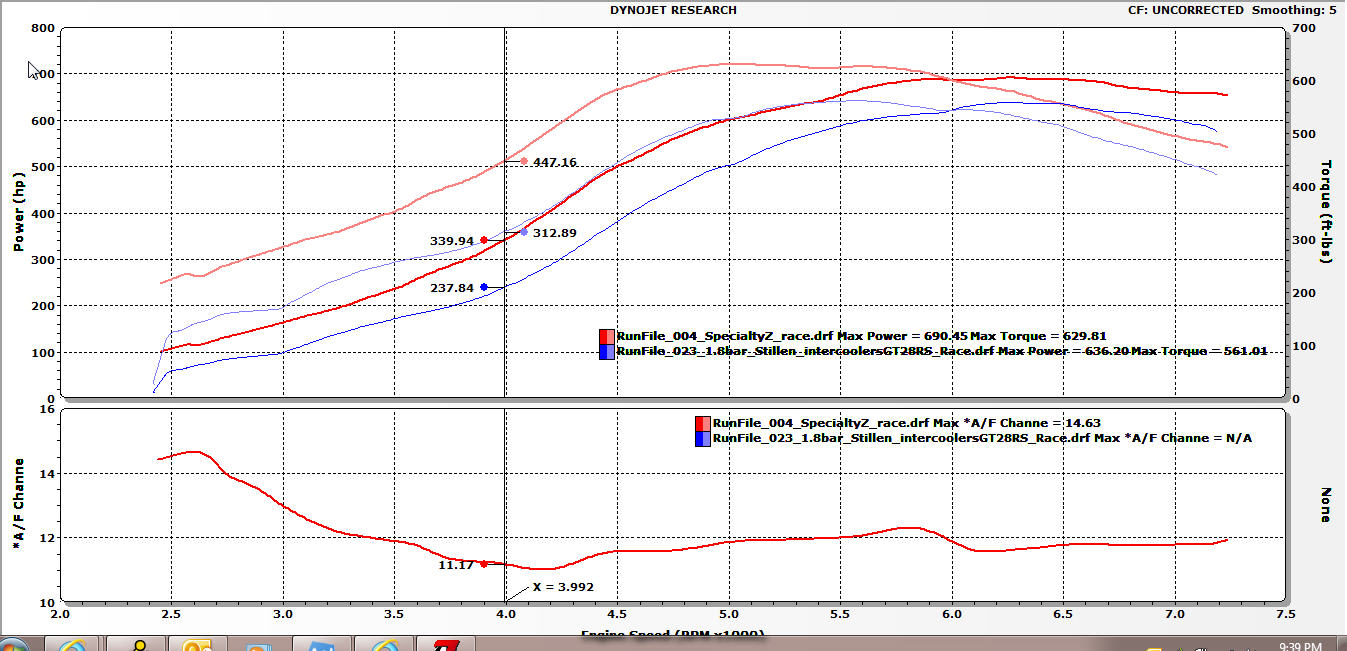The image size is (1347, 651).
Task: Select the 237.84 blue data point
Action: pos(484,287)
